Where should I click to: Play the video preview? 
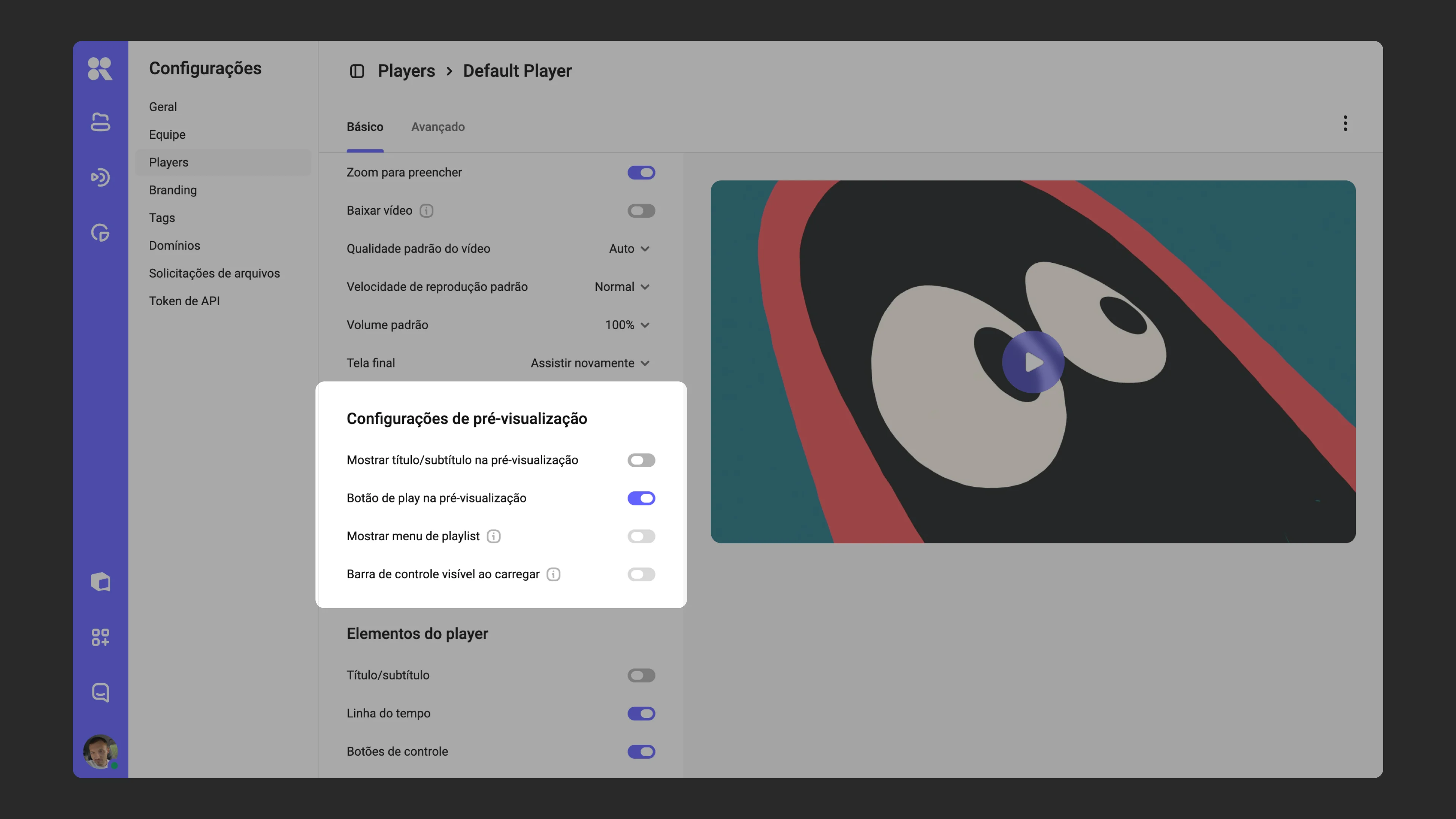click(1032, 362)
